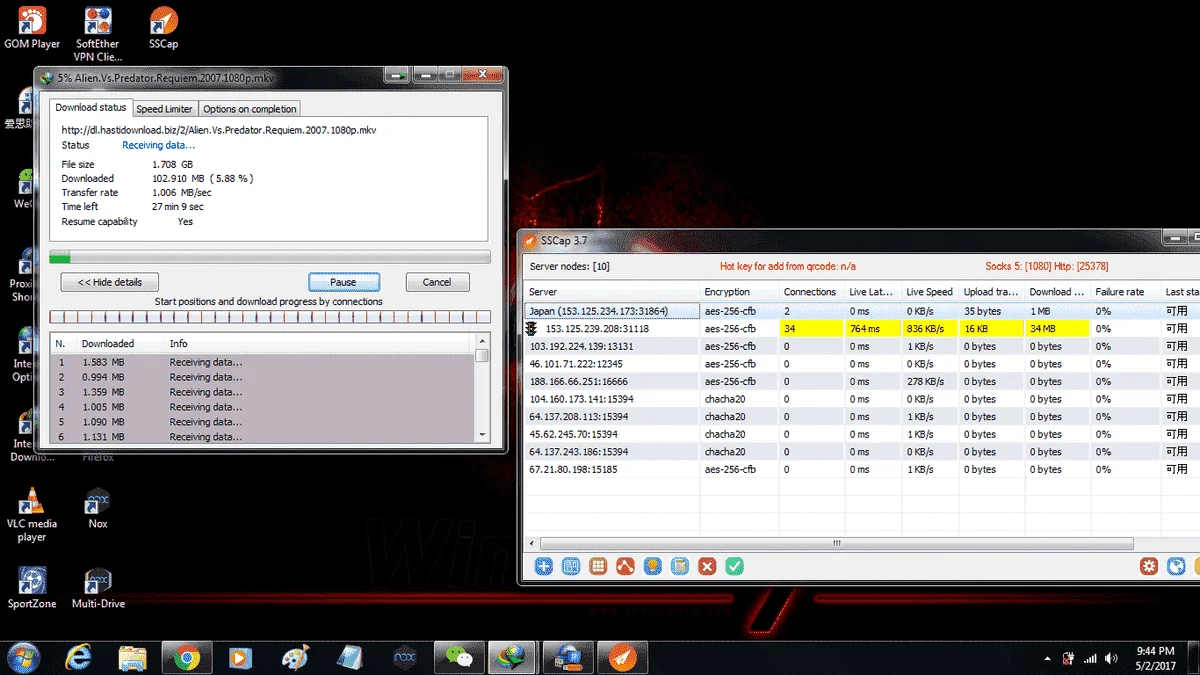Screen dimensions: 1200x675
Task: Click the blue globe icon in SSCap toolbar
Action: (x=1176, y=566)
